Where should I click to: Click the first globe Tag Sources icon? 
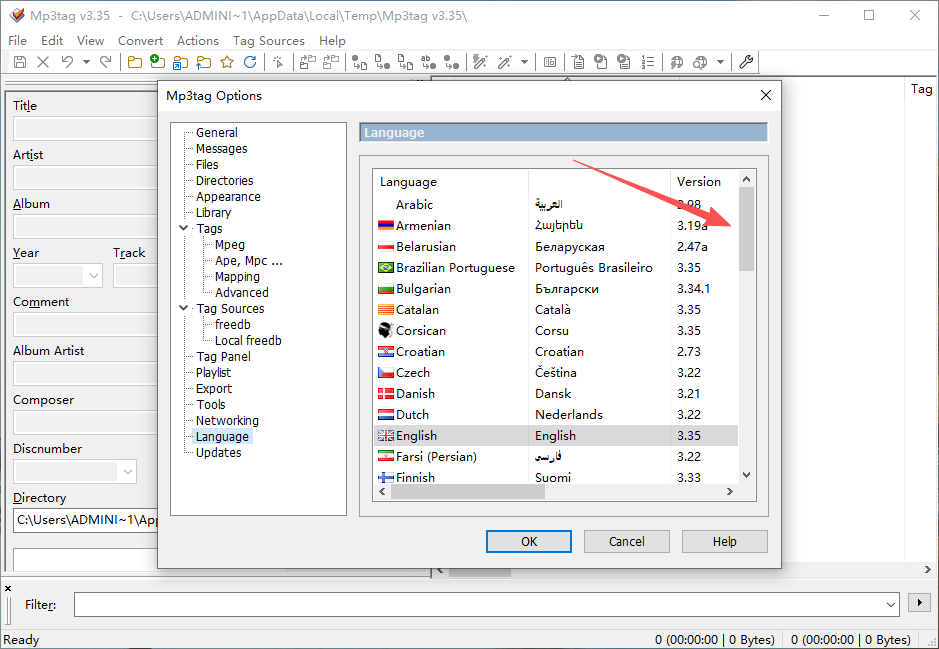click(x=677, y=62)
